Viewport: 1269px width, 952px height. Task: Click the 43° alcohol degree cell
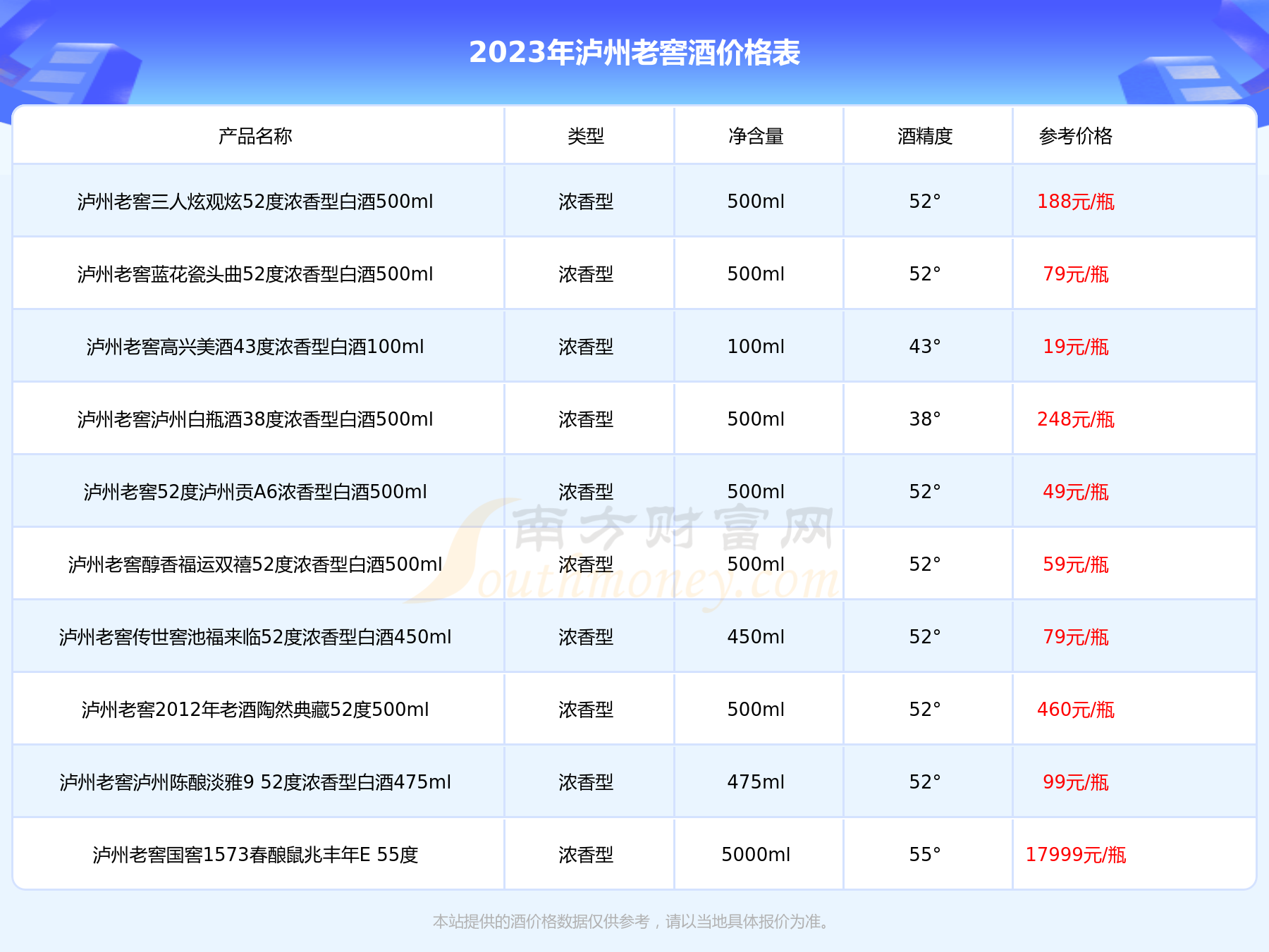click(x=925, y=347)
